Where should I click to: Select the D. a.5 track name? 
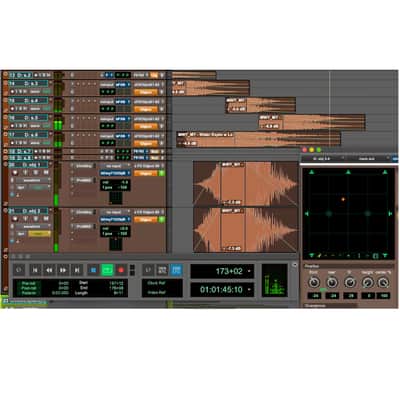pos(29,118)
